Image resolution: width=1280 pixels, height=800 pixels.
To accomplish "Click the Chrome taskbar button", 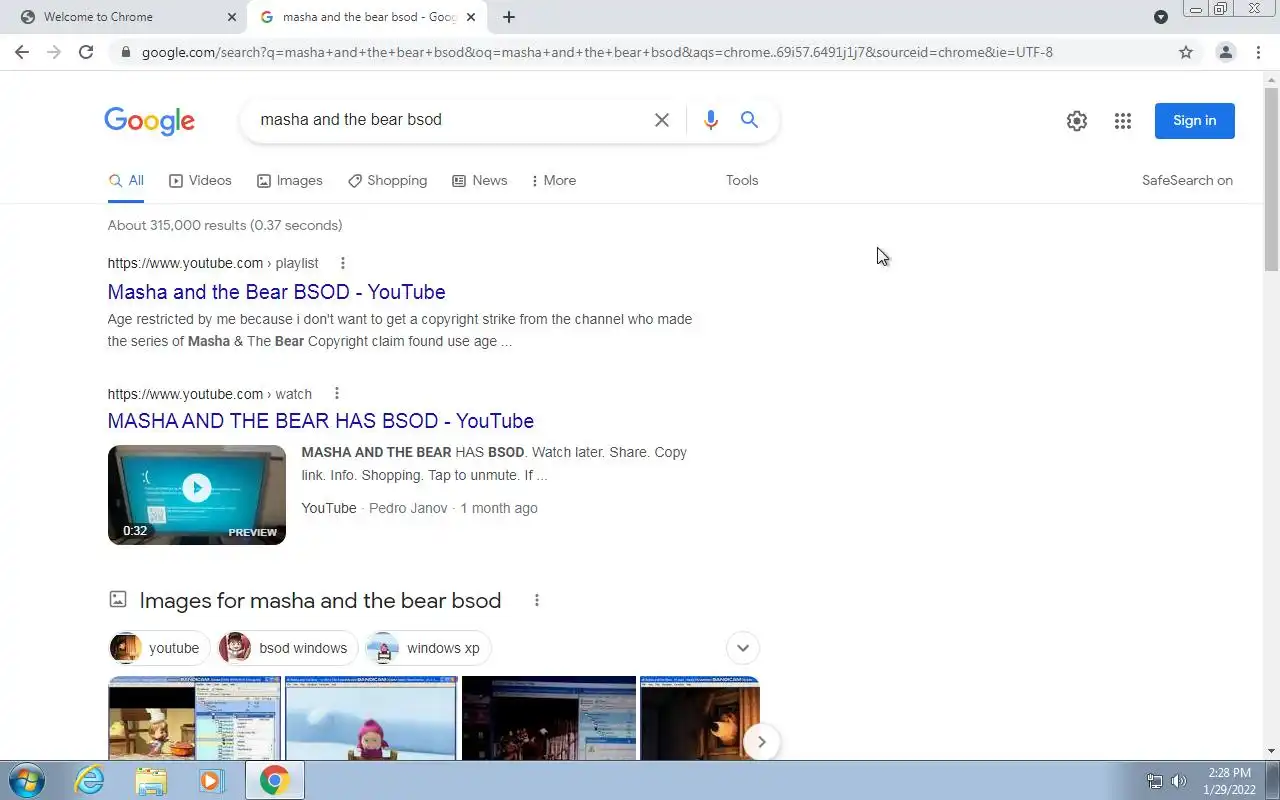I will click(x=275, y=780).
